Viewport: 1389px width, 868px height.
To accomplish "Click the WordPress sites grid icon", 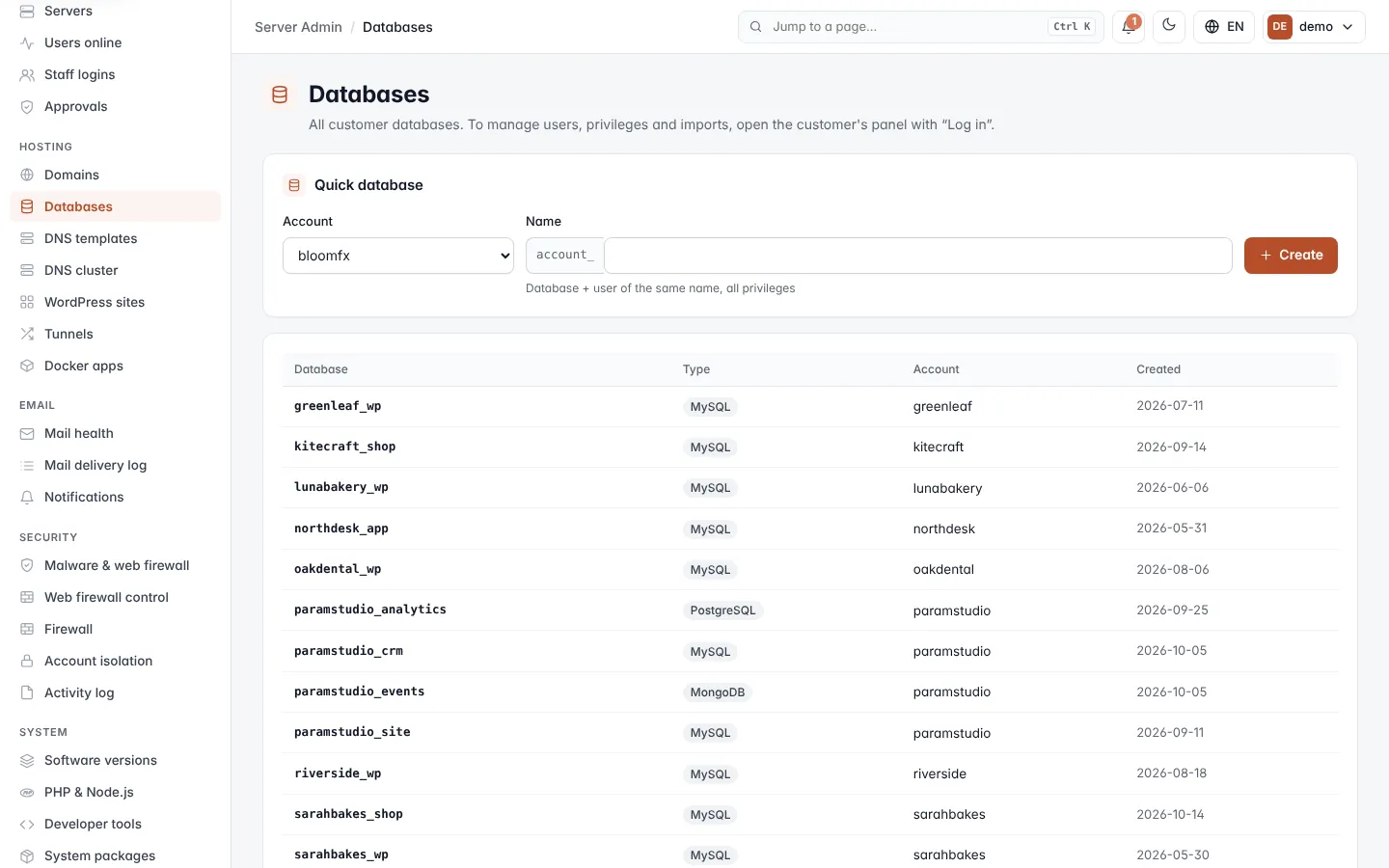I will click(x=27, y=303).
